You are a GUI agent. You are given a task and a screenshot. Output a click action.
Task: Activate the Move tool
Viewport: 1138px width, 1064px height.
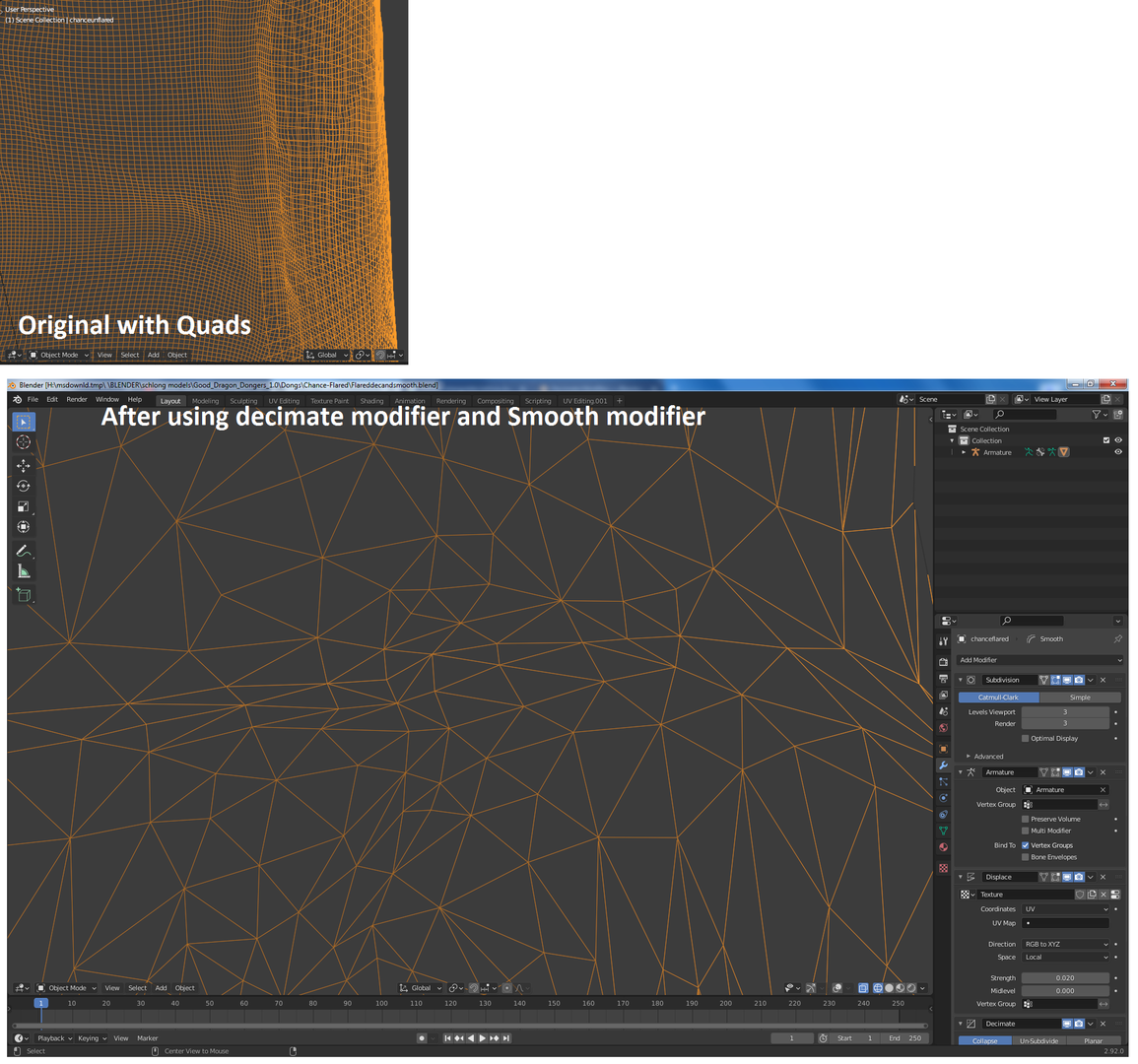click(x=24, y=465)
